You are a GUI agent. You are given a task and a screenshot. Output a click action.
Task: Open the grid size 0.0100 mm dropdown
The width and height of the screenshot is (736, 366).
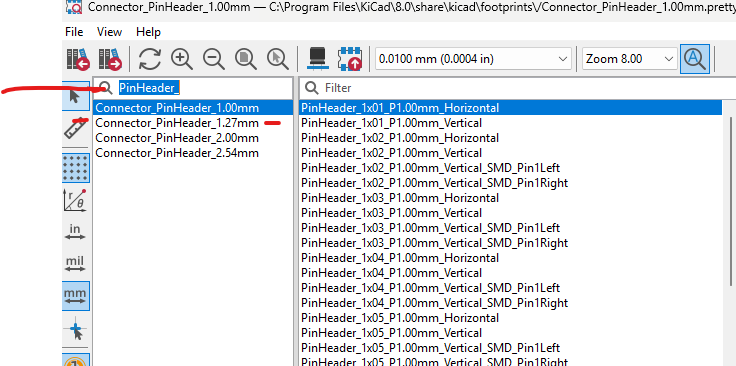(x=473, y=59)
